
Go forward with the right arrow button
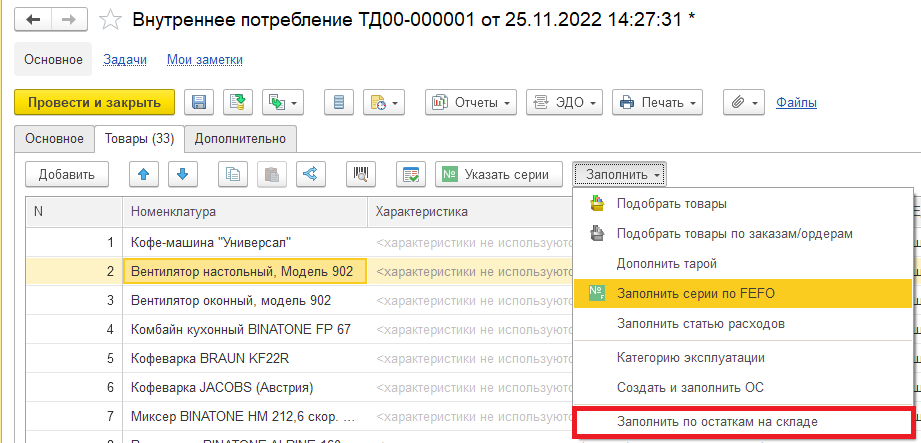pyautogui.click(x=69, y=20)
